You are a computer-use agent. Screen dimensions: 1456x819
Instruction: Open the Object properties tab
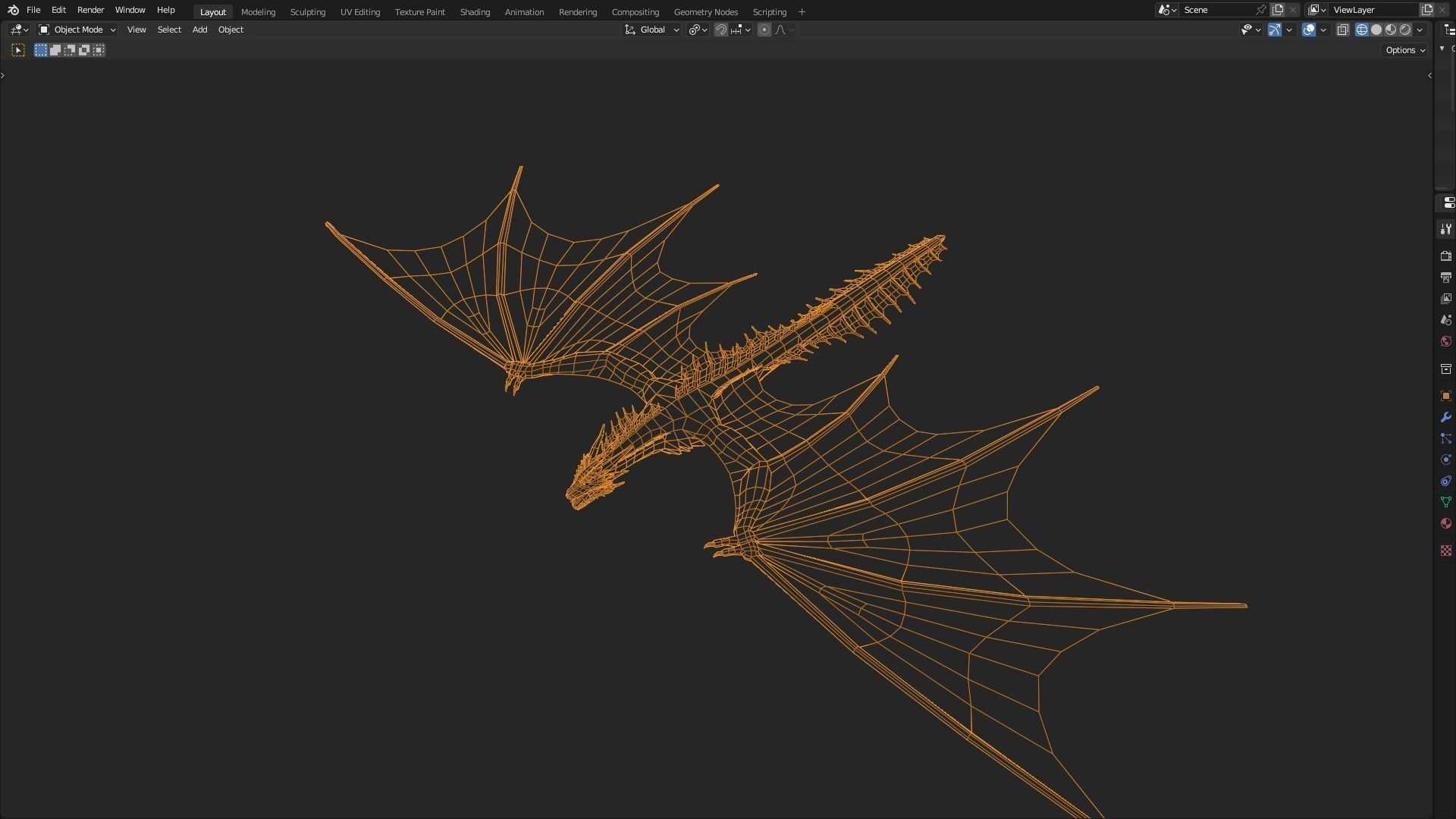(x=1445, y=396)
